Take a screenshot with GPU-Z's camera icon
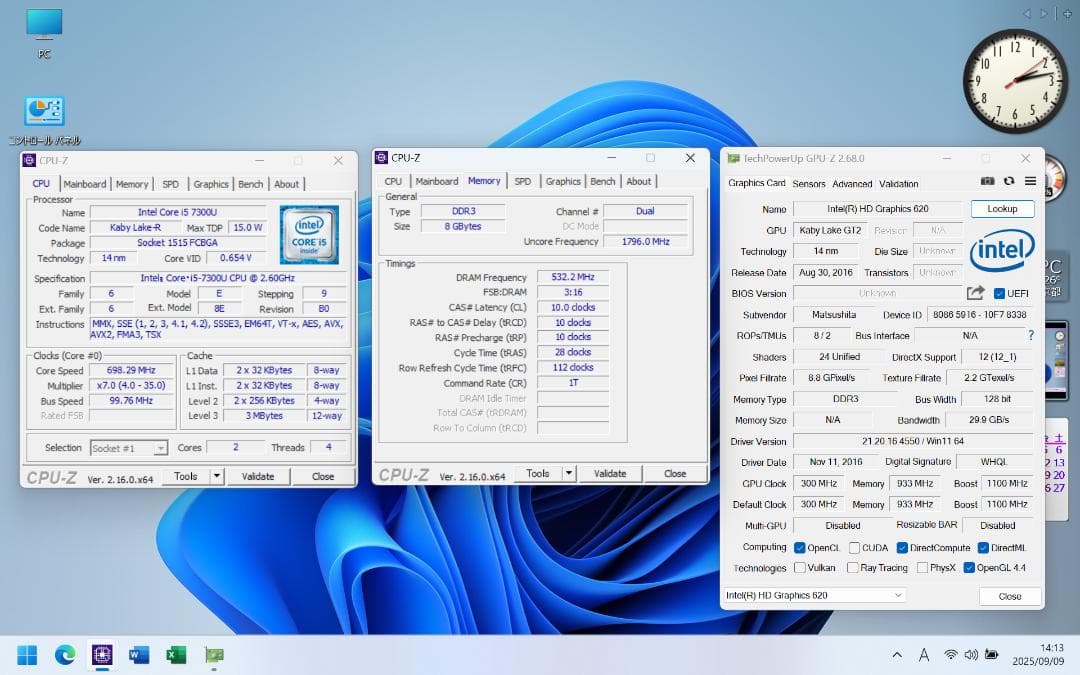This screenshot has height=675, width=1080. tap(987, 181)
